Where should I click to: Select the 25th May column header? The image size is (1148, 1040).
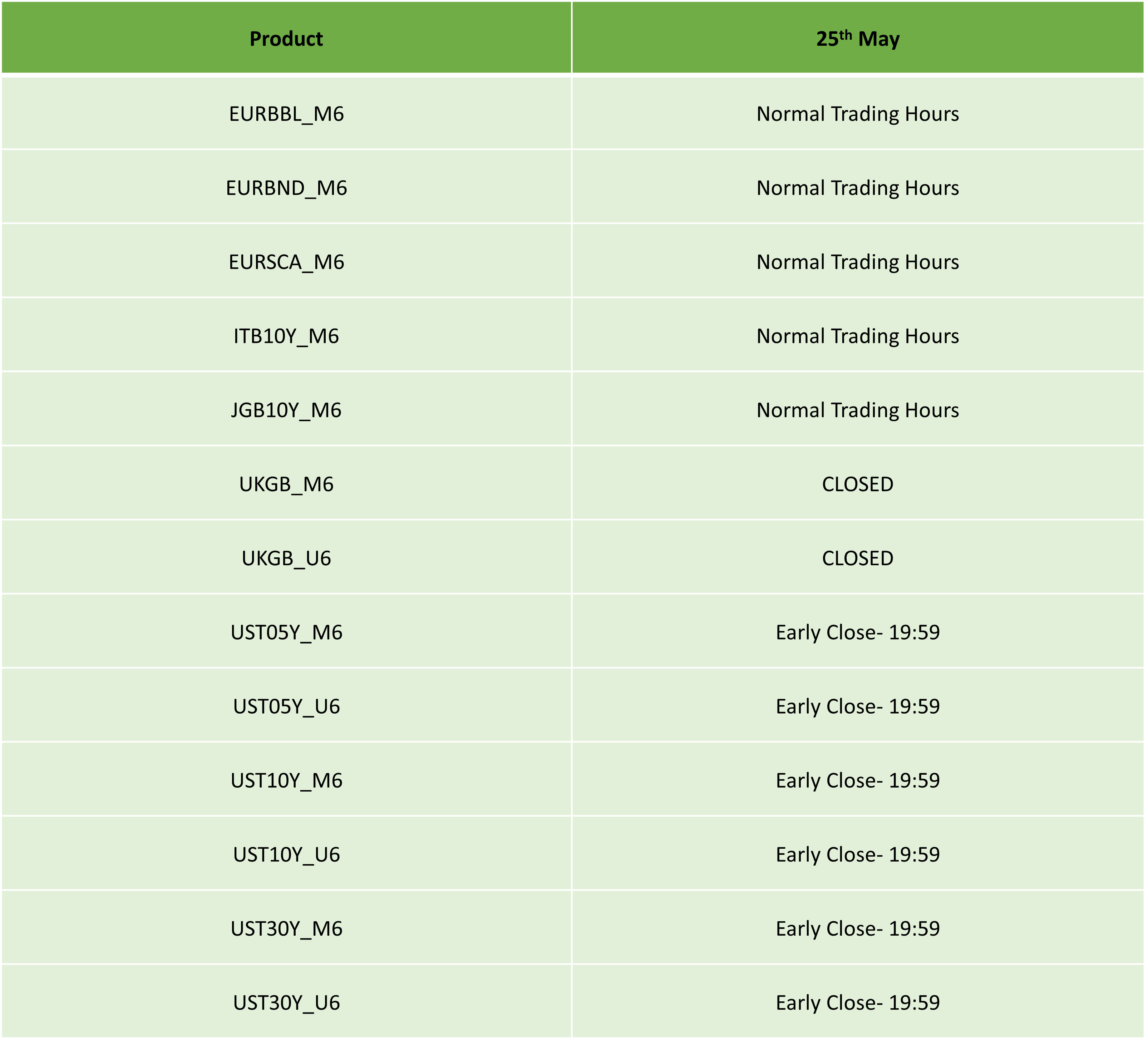(x=857, y=39)
